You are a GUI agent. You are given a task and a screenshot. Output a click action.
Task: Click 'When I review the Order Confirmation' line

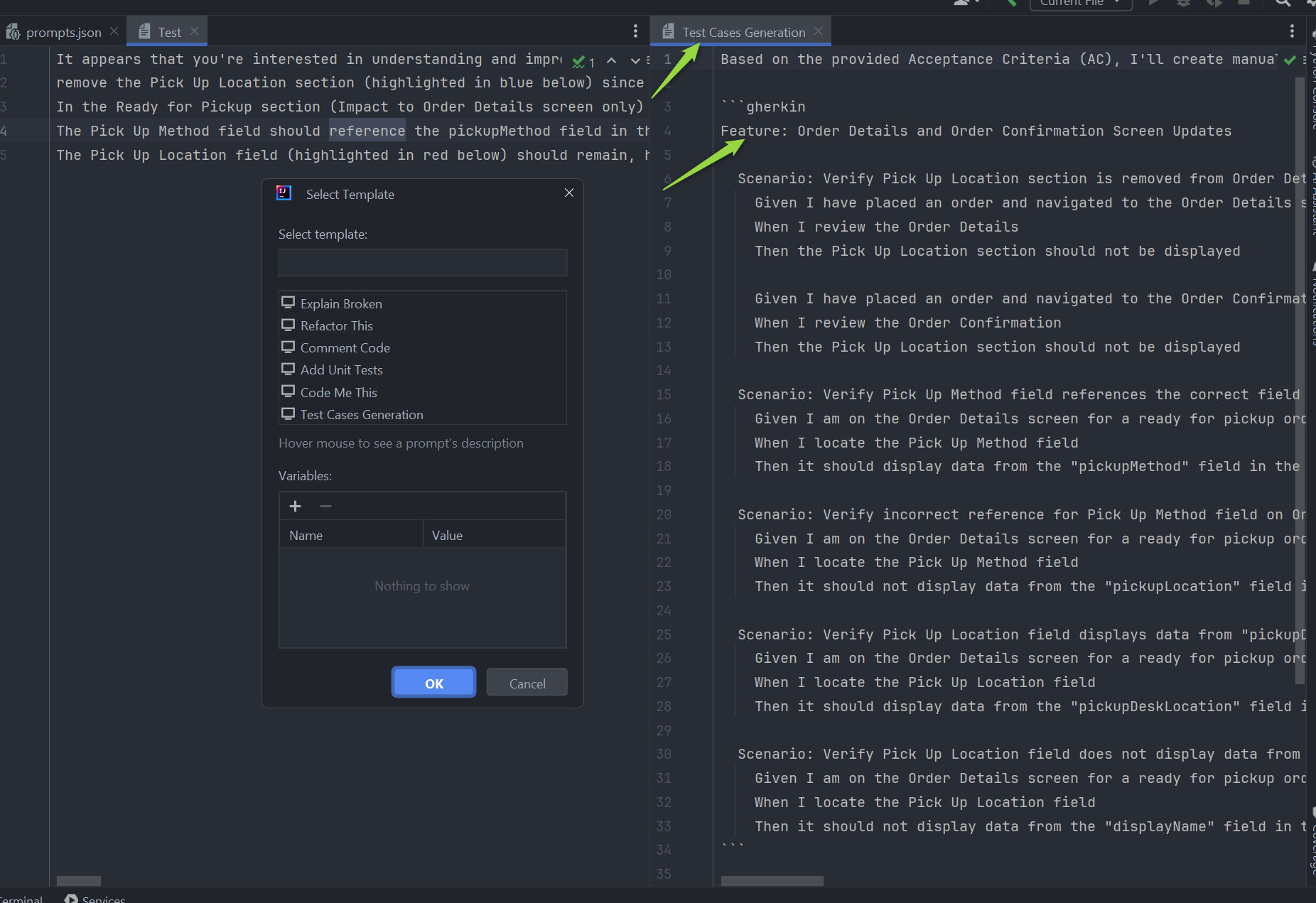coord(907,323)
